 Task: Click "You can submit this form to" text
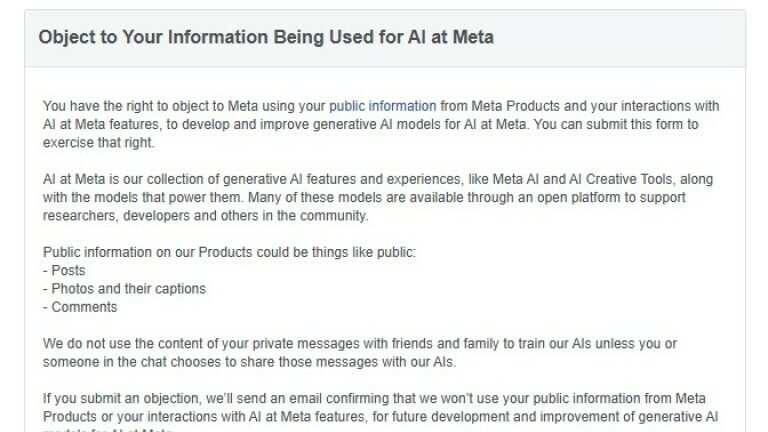tap(616, 124)
